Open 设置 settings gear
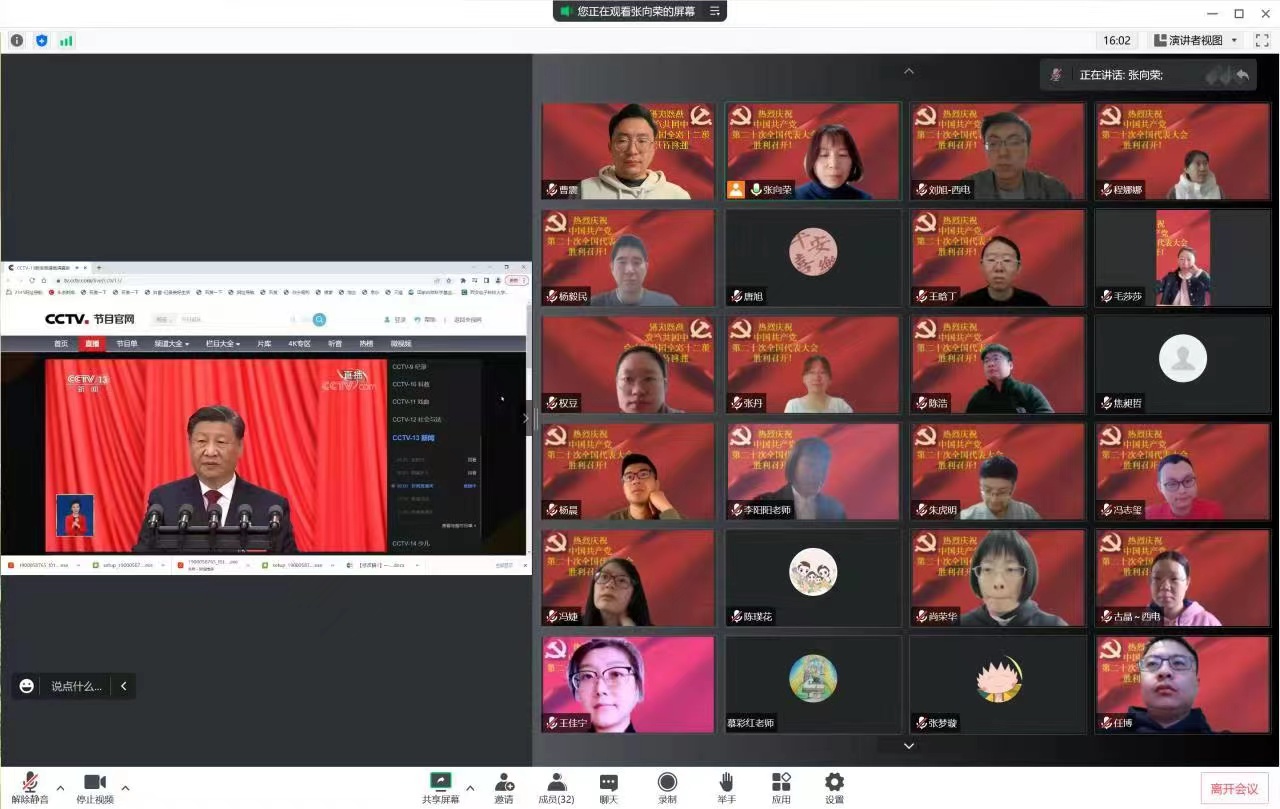1280x809 pixels. click(834, 787)
